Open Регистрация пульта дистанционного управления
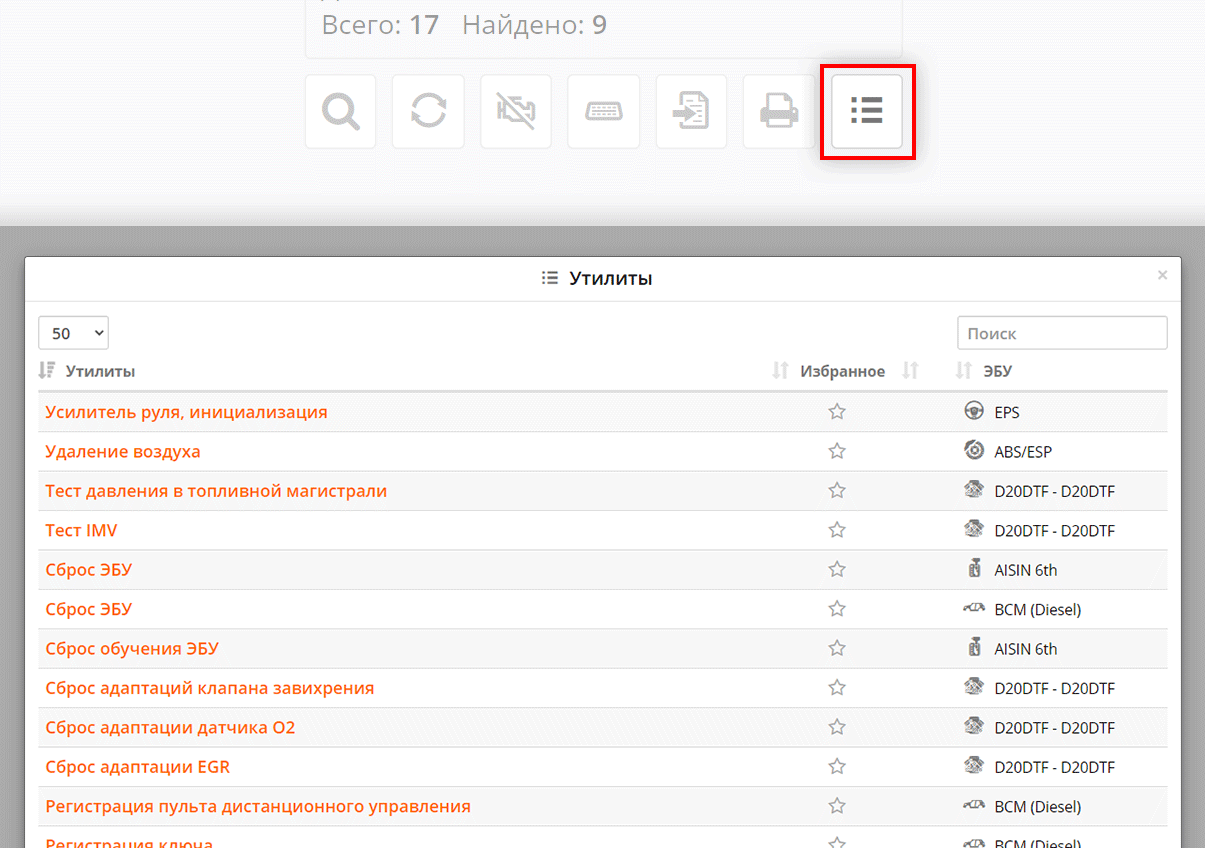Screen dimensions: 1205x848 click(x=258, y=807)
